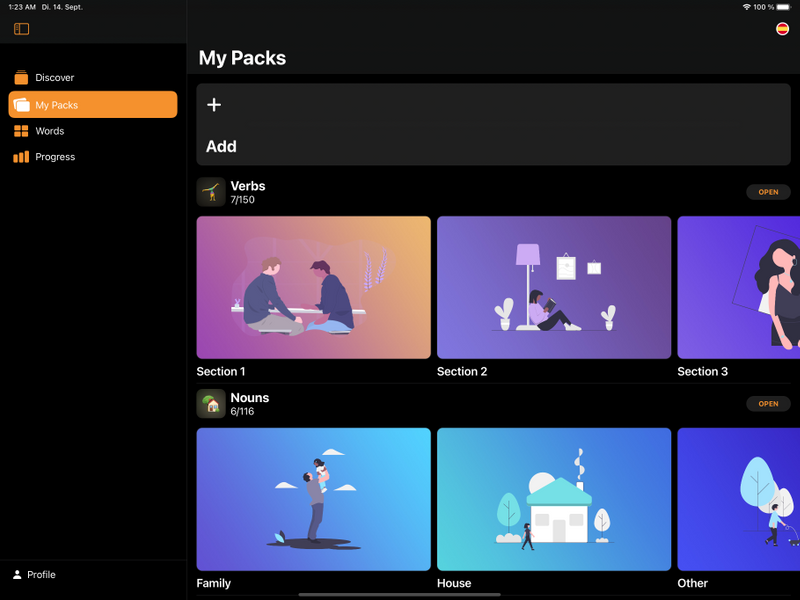Open the Section 1 thumbnail
The height and width of the screenshot is (600, 800).
[314, 287]
